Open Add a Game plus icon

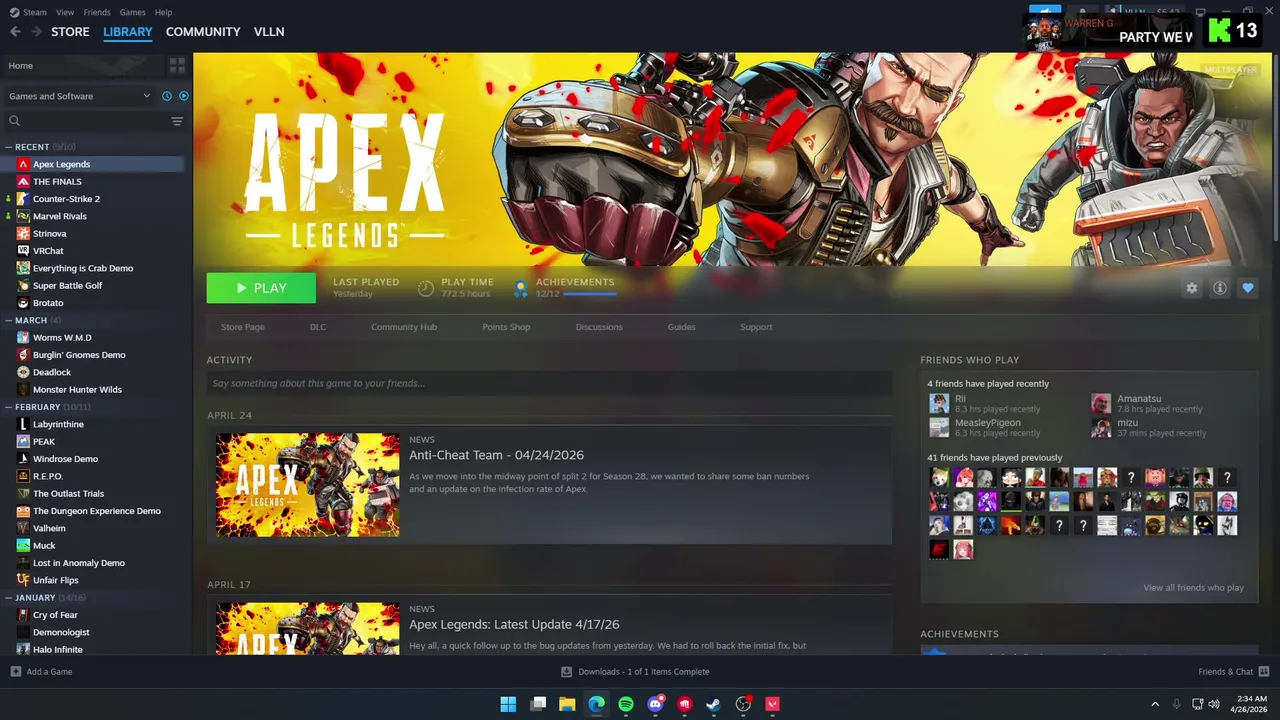15,672
